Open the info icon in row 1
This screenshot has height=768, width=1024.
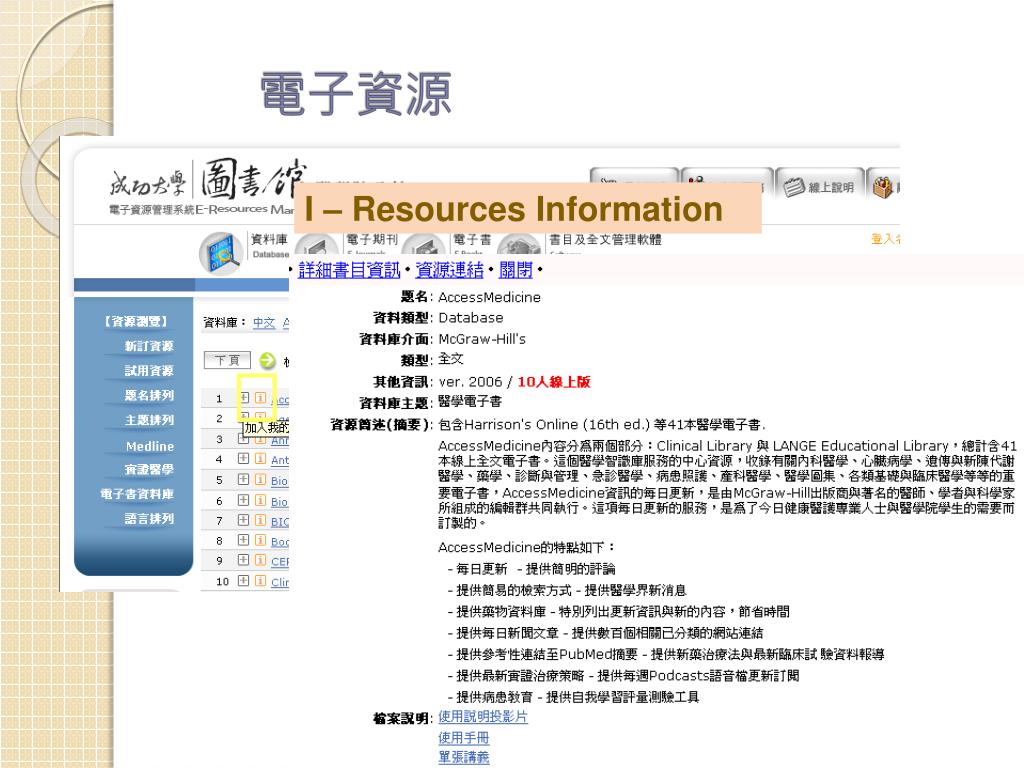[x=260, y=397]
